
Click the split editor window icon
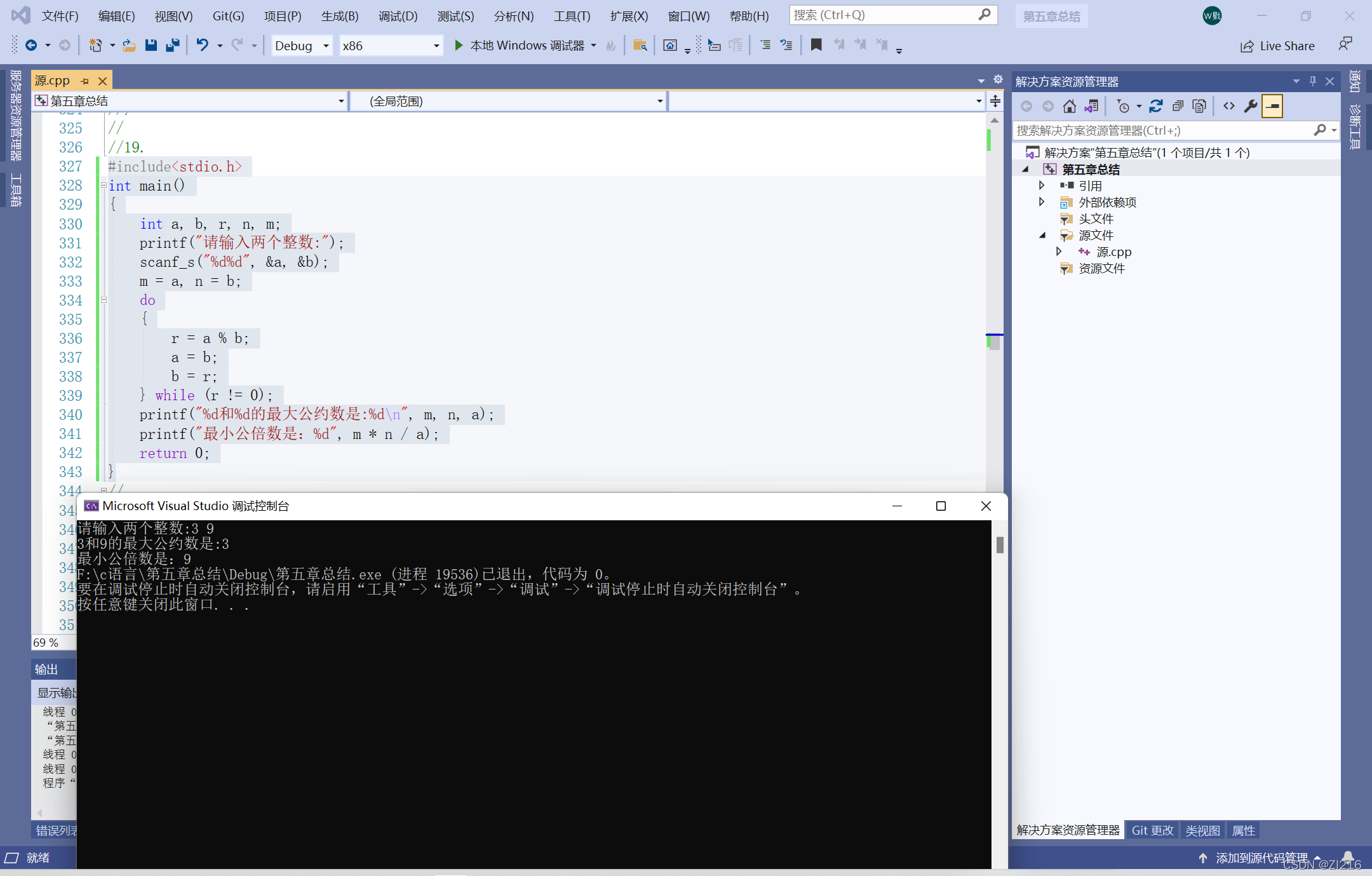[995, 101]
